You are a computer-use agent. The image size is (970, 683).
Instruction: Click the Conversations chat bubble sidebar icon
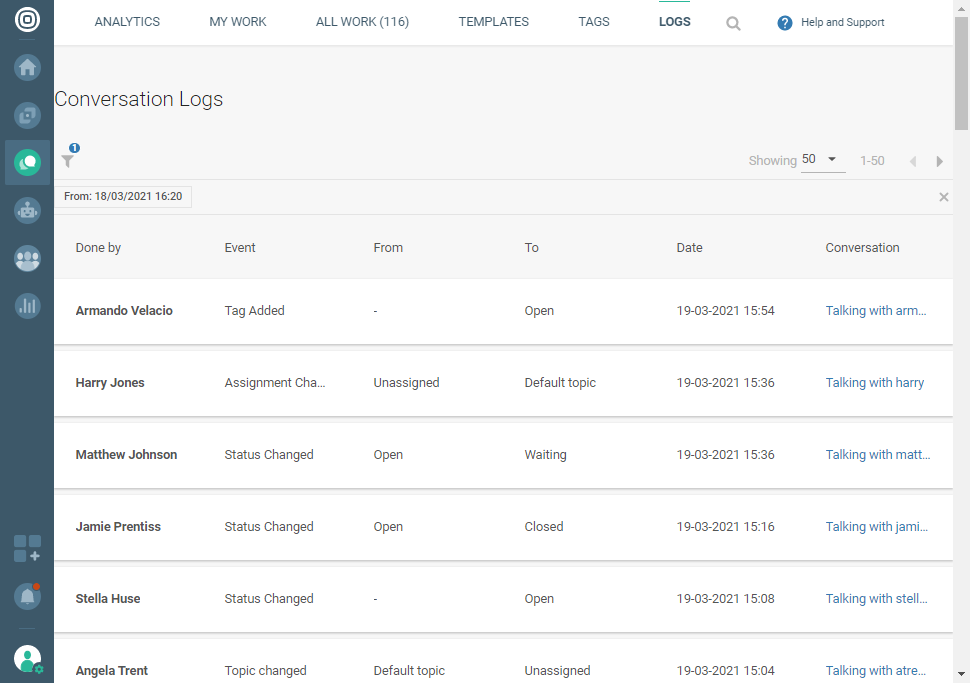tap(27, 162)
